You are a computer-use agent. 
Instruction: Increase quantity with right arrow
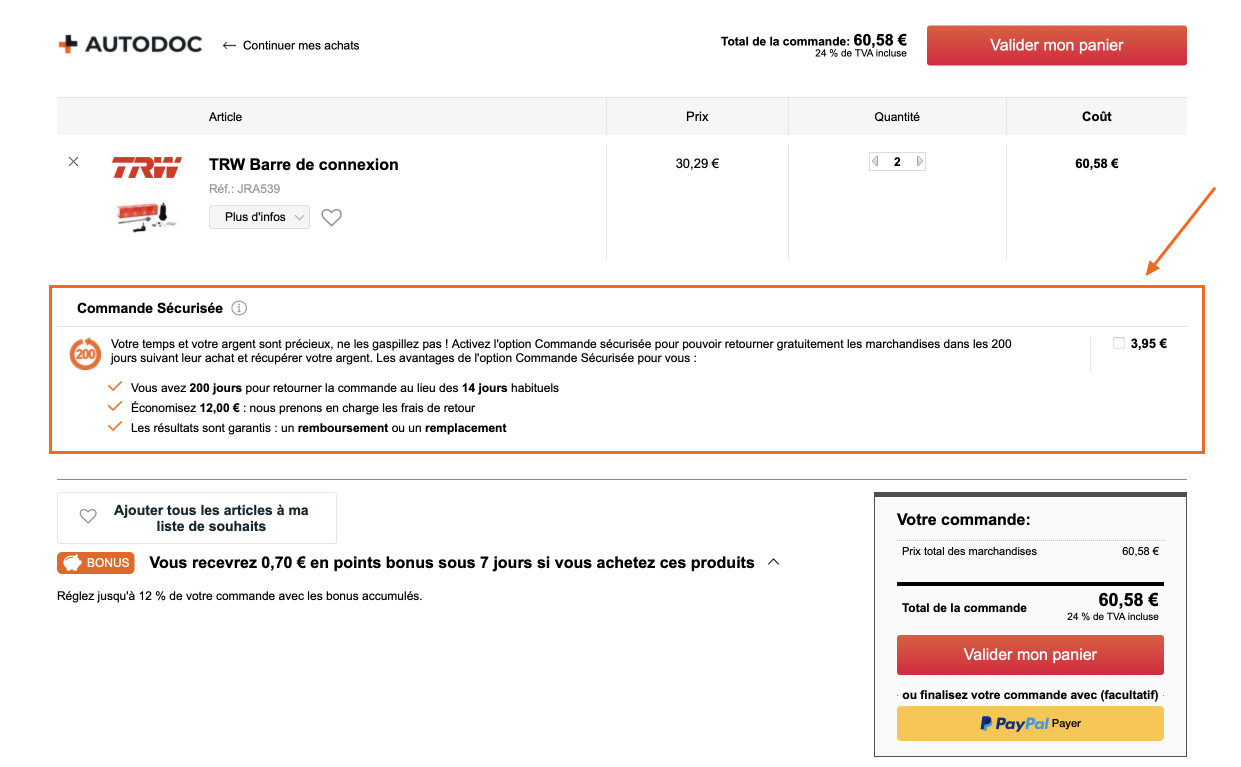click(x=919, y=162)
